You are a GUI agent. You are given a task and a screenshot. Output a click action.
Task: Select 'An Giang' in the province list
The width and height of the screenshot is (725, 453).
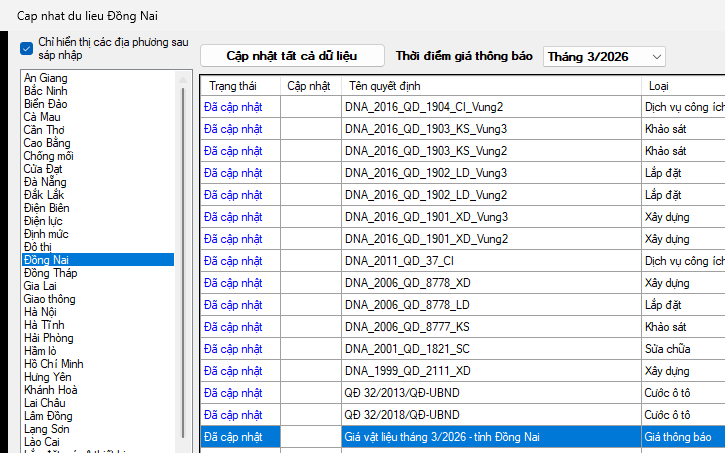(46, 78)
